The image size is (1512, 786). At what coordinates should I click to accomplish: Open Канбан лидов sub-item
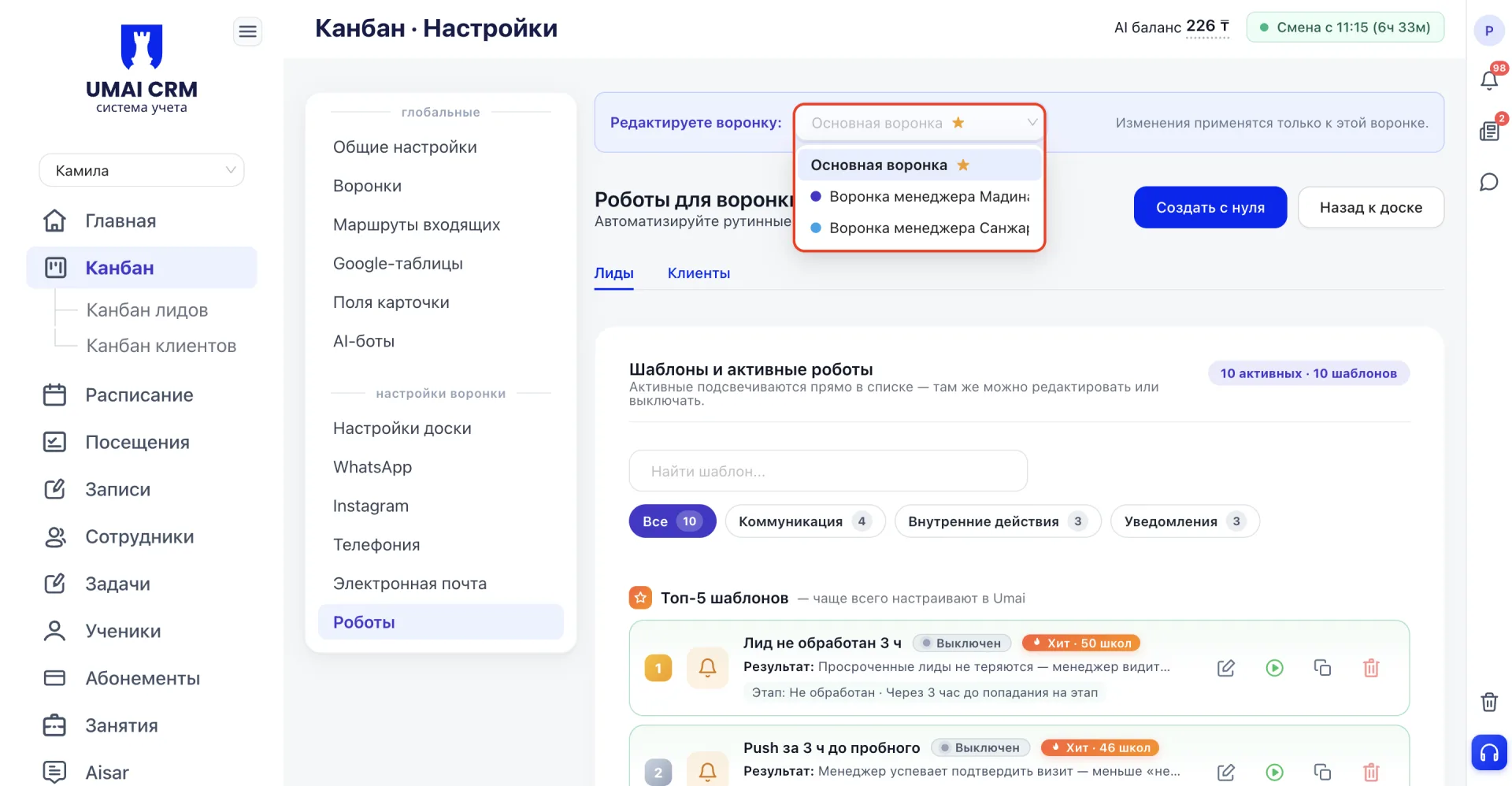[x=147, y=310]
